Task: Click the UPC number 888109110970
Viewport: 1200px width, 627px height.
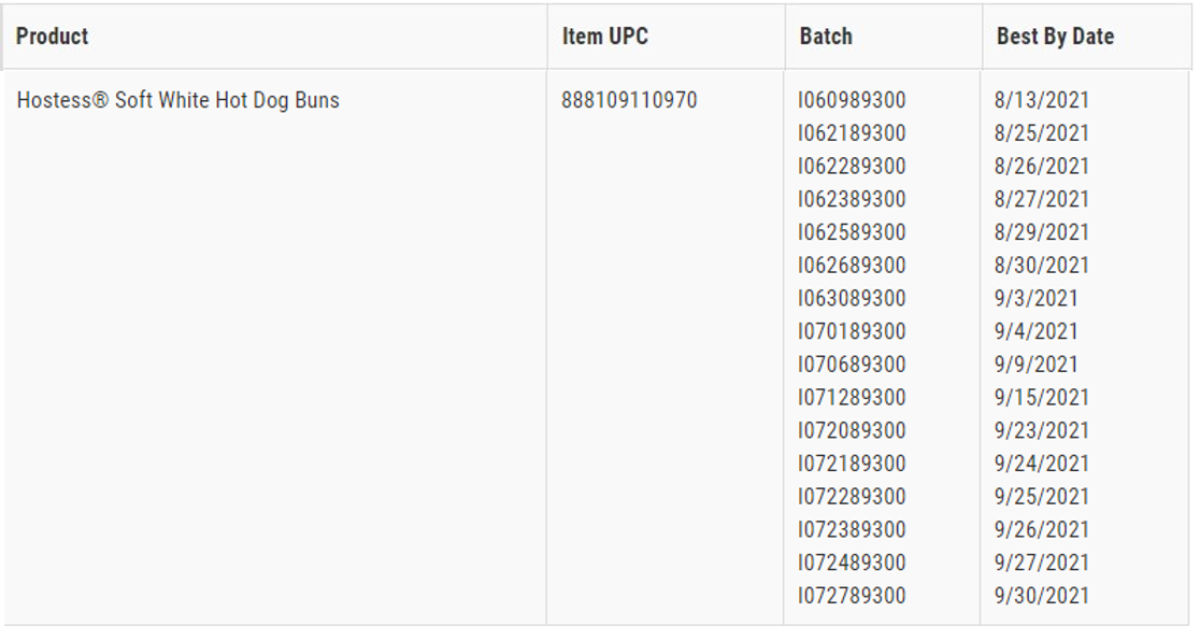Action: (x=629, y=100)
